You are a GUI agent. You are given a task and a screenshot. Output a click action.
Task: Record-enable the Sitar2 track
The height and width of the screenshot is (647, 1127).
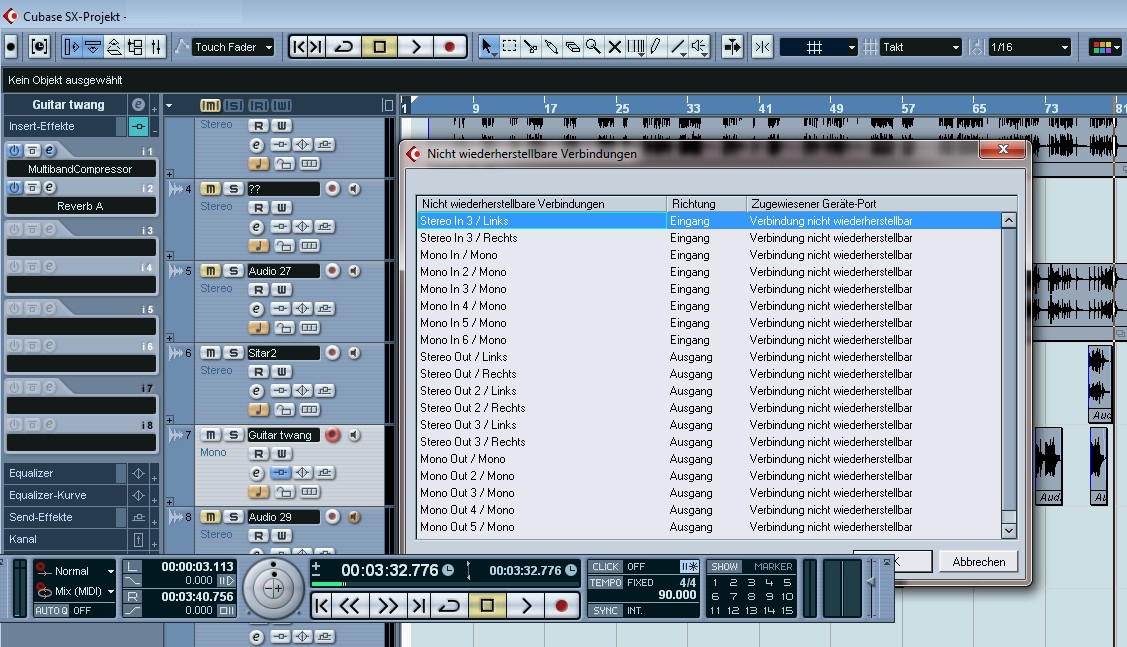coord(332,353)
